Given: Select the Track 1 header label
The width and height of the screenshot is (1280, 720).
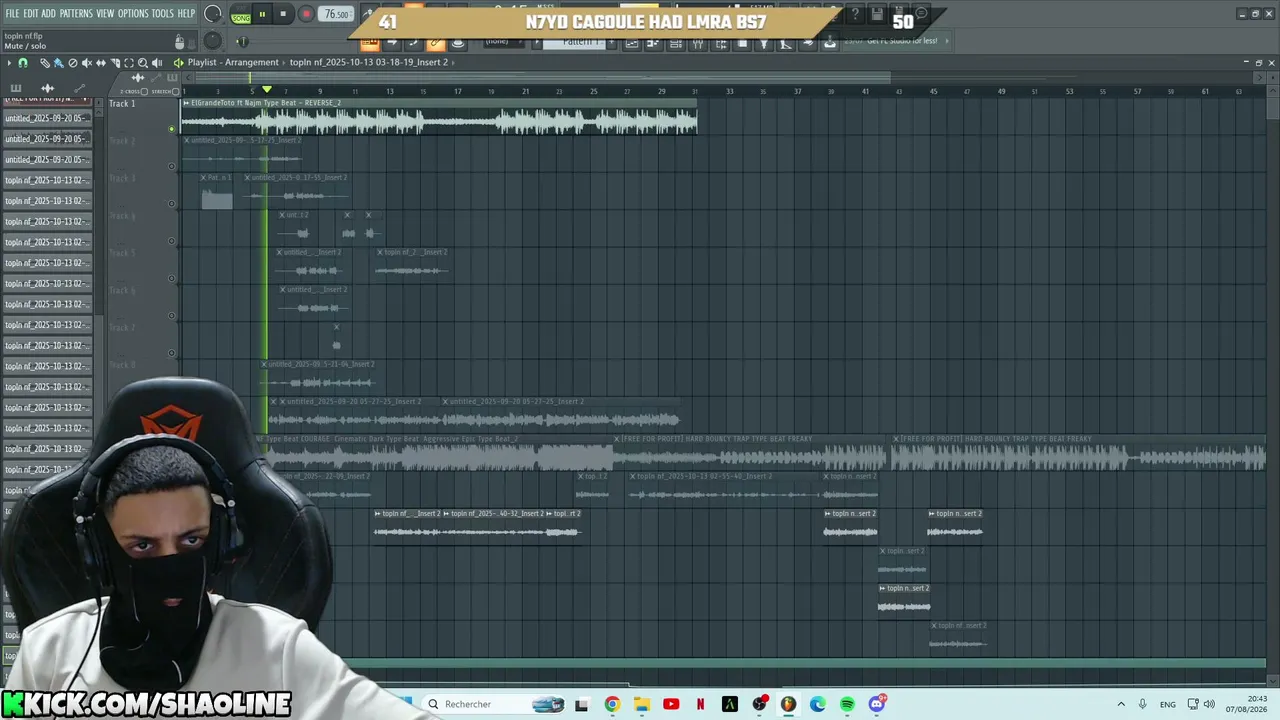Looking at the screenshot, I should [122, 104].
